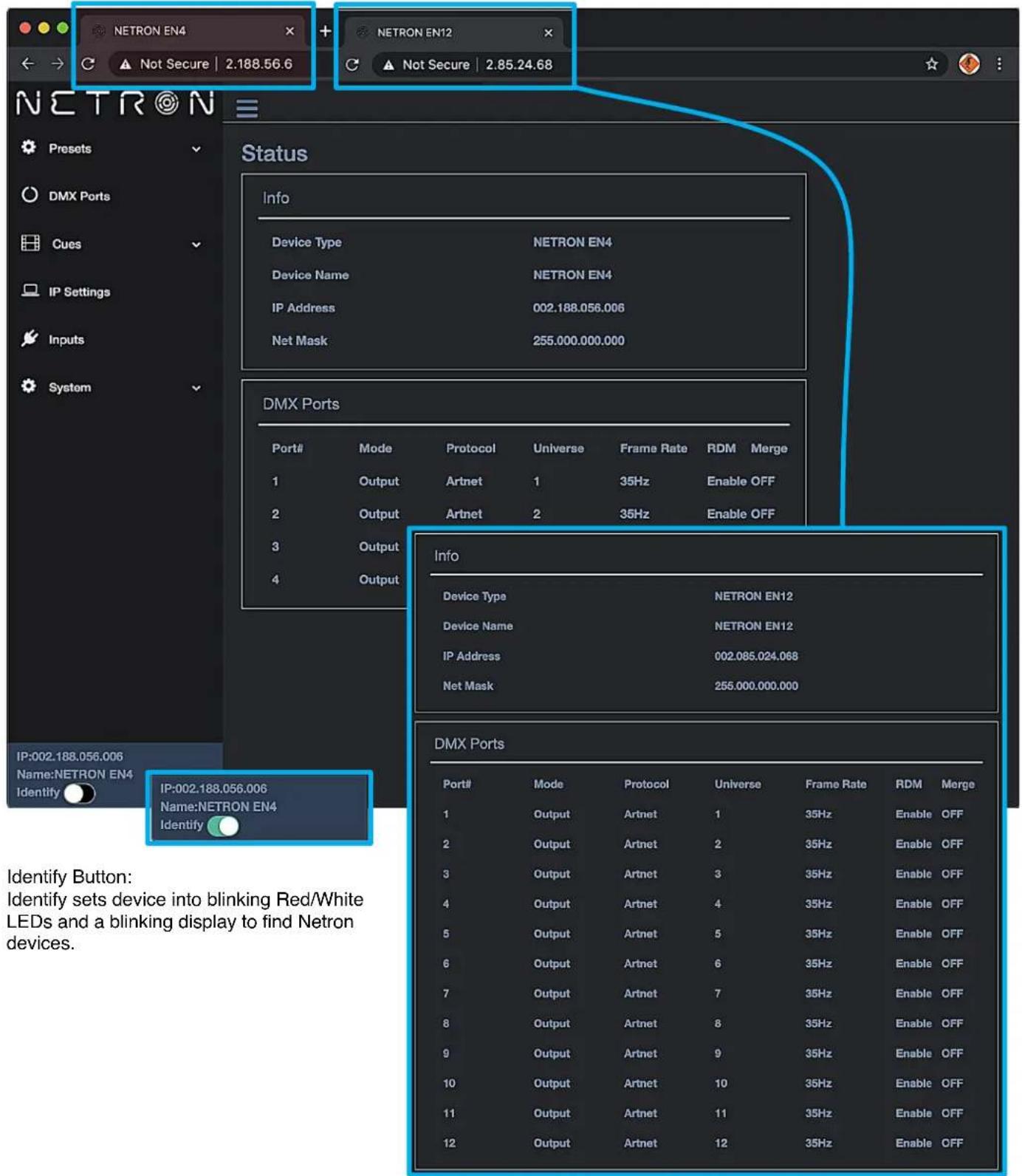Click universe 10 in EN12 port 10 row
Image resolution: width=1022 pixels, height=1176 pixels.
[721, 1083]
